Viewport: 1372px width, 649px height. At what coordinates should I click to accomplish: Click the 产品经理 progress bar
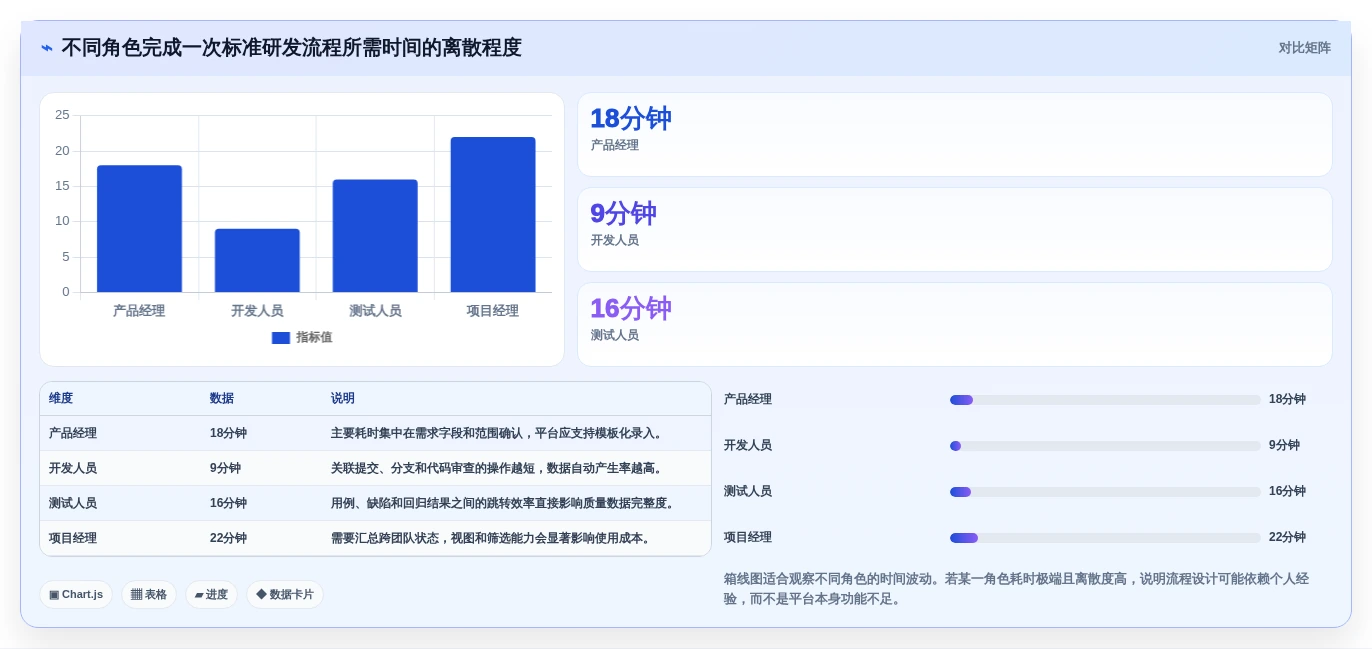coord(1105,400)
